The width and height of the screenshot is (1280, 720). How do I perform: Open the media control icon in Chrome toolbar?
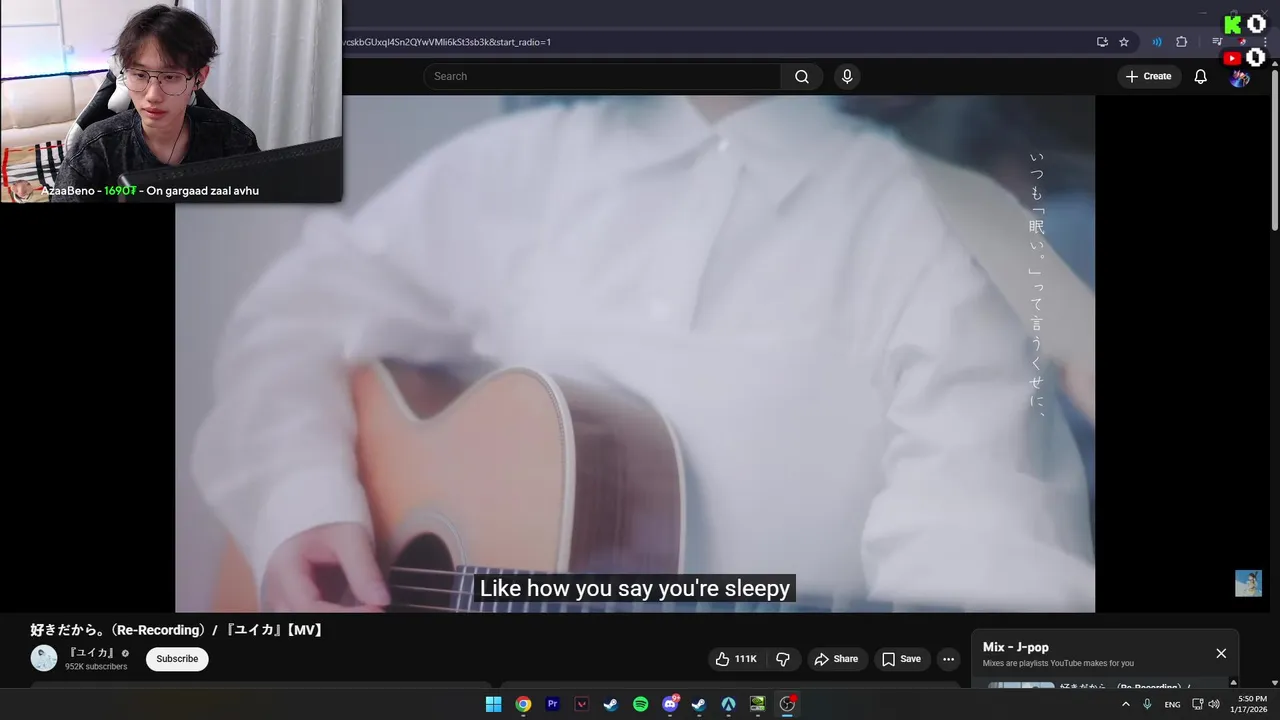point(1217,42)
